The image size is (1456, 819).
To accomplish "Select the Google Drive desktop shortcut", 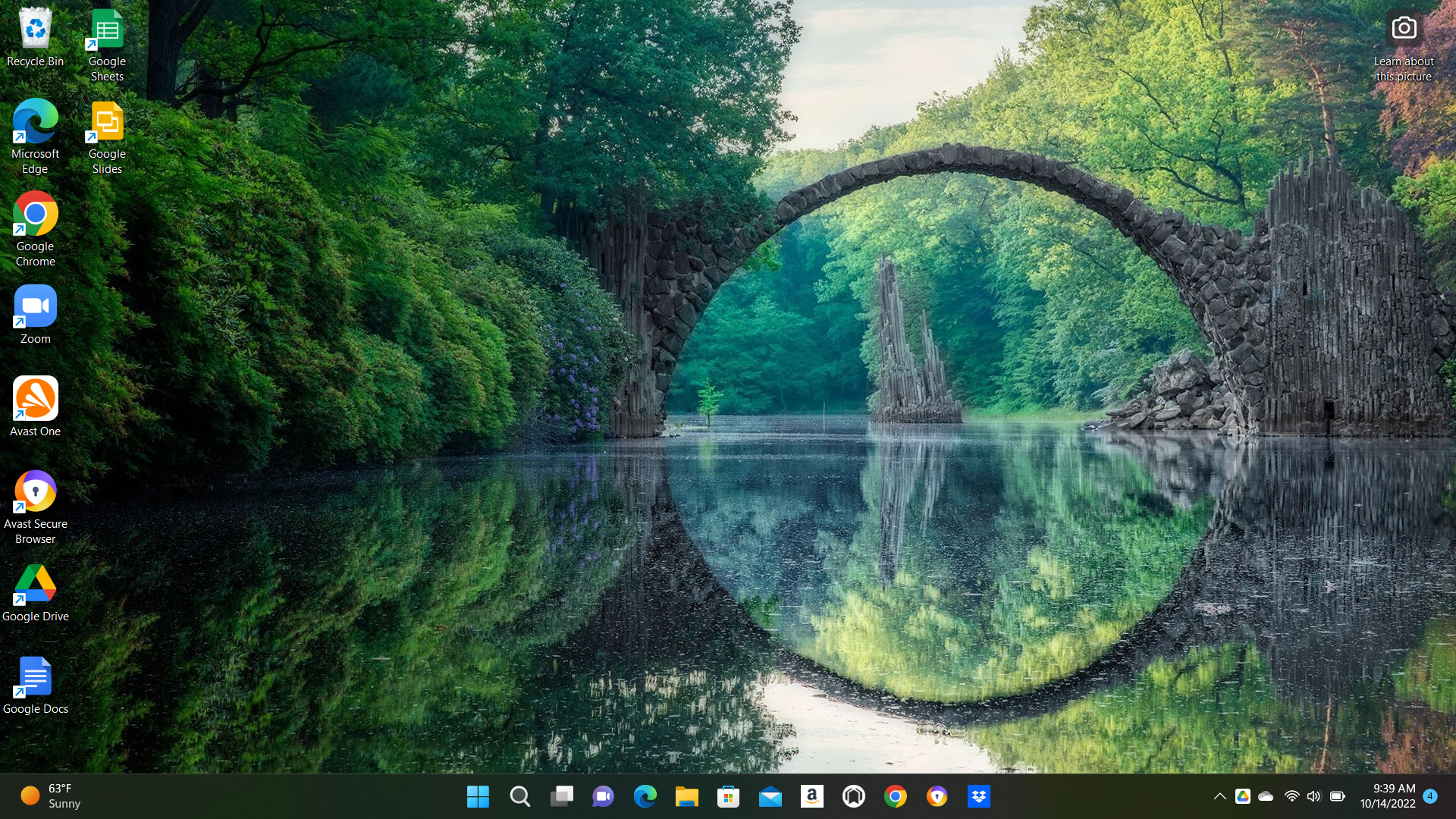I will 35,594.
